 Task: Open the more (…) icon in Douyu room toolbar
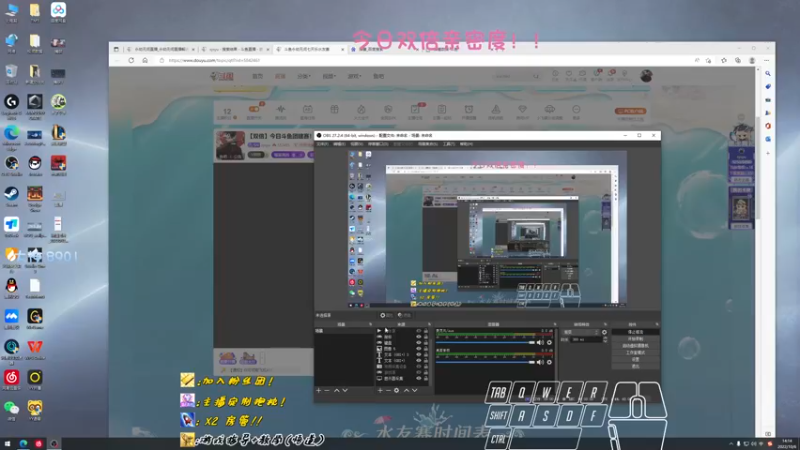click(576, 111)
